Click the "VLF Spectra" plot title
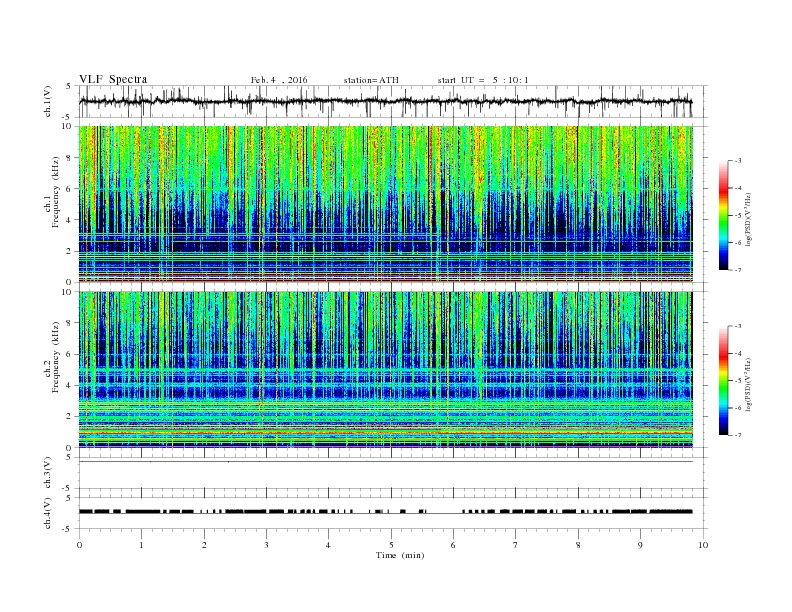The width and height of the screenshot is (792, 612). click(113, 79)
